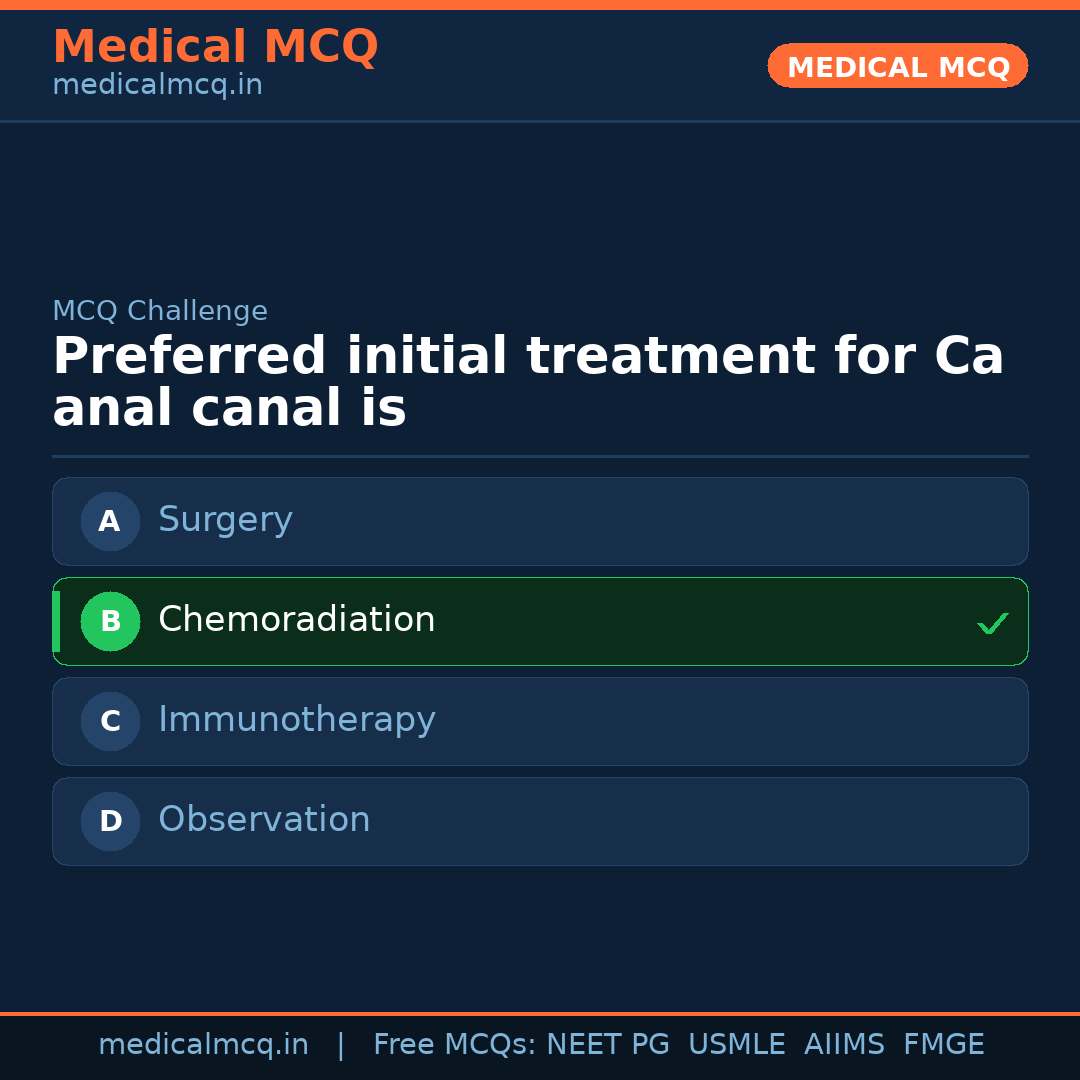Open the medicalmcq.in link under the logo
Screen dimensions: 1080x1080
[x=156, y=84]
